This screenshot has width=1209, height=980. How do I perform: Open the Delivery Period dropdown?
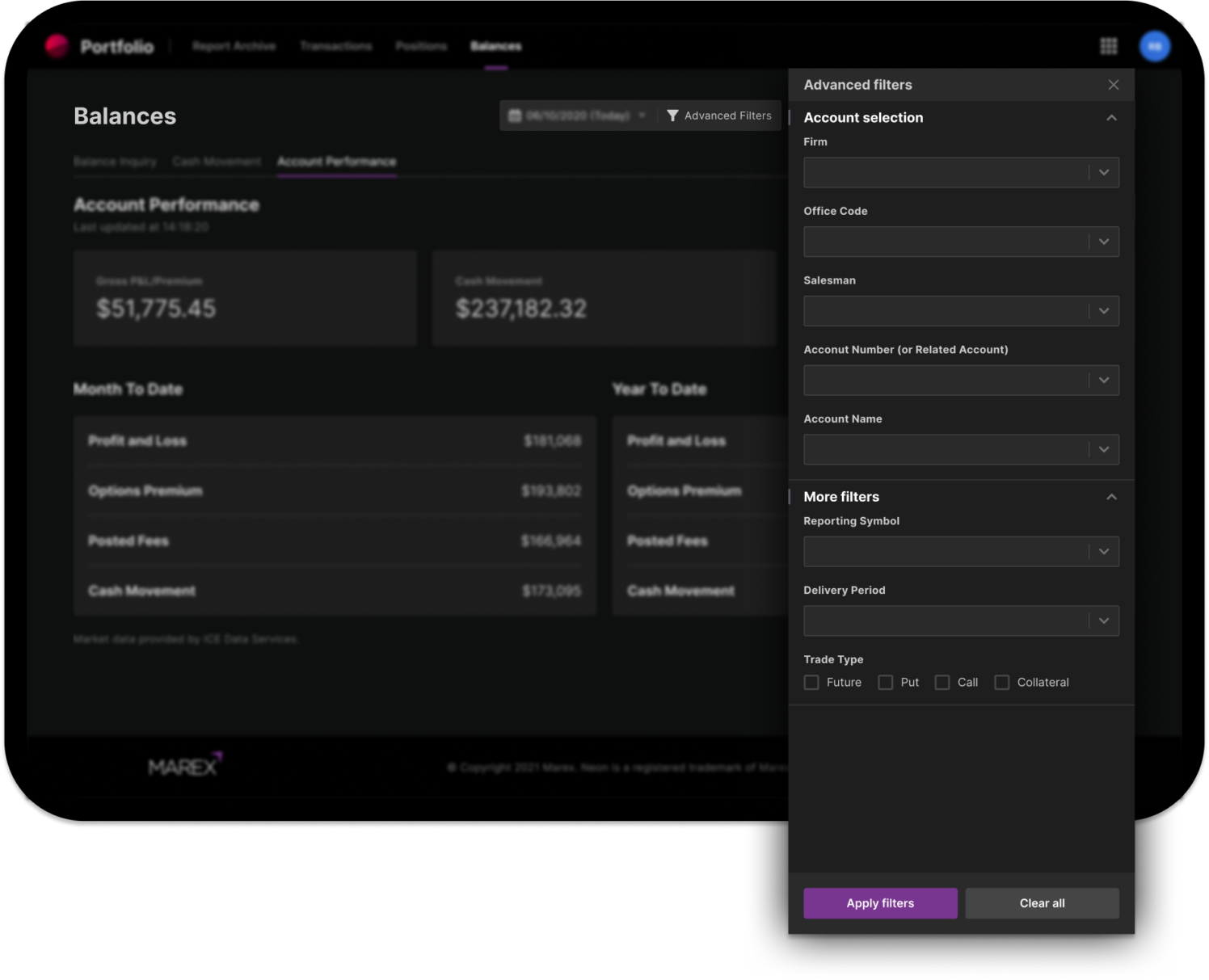(961, 621)
